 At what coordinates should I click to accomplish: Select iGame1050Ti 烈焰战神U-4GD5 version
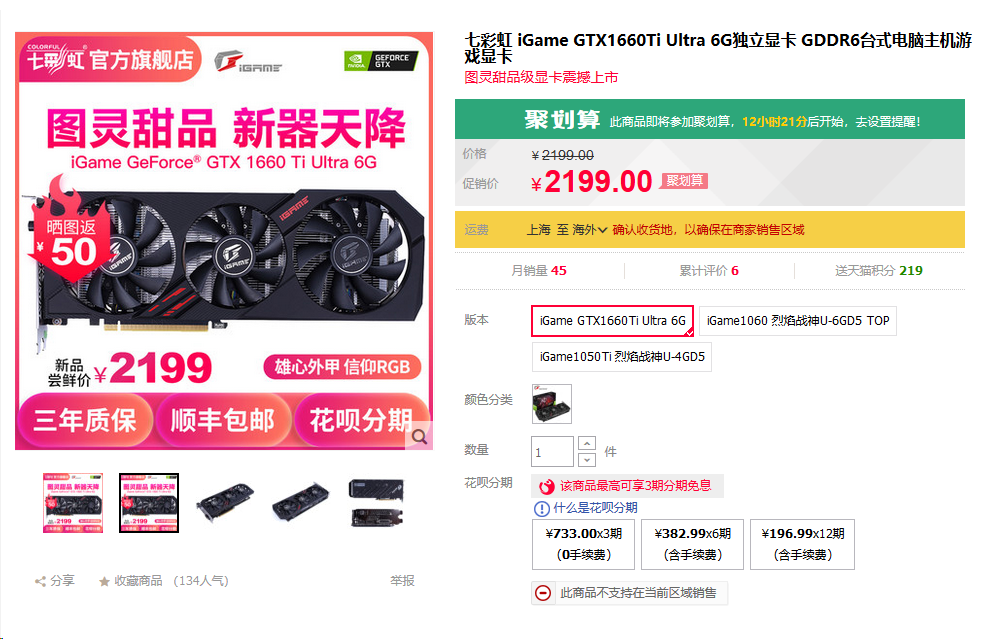tap(622, 357)
